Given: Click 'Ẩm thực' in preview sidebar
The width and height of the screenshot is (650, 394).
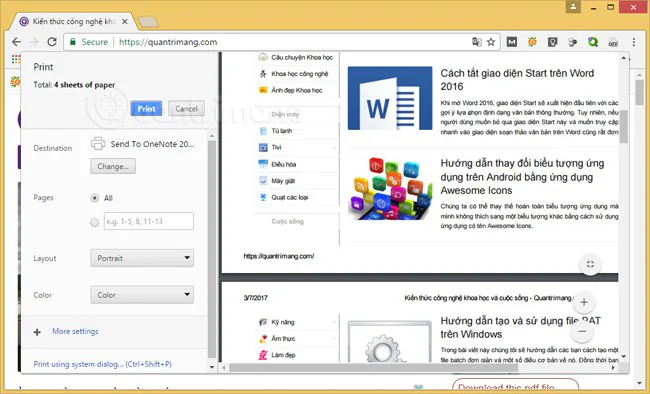Looking at the screenshot, I should coord(283,338).
